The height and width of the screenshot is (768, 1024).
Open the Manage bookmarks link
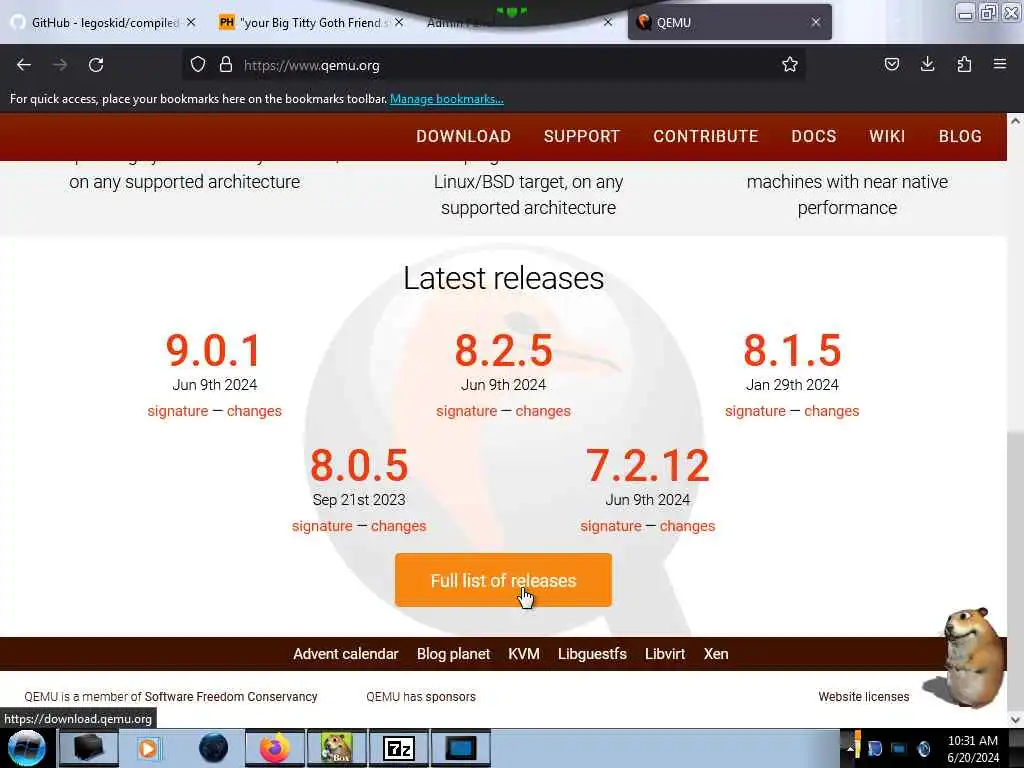tap(447, 99)
